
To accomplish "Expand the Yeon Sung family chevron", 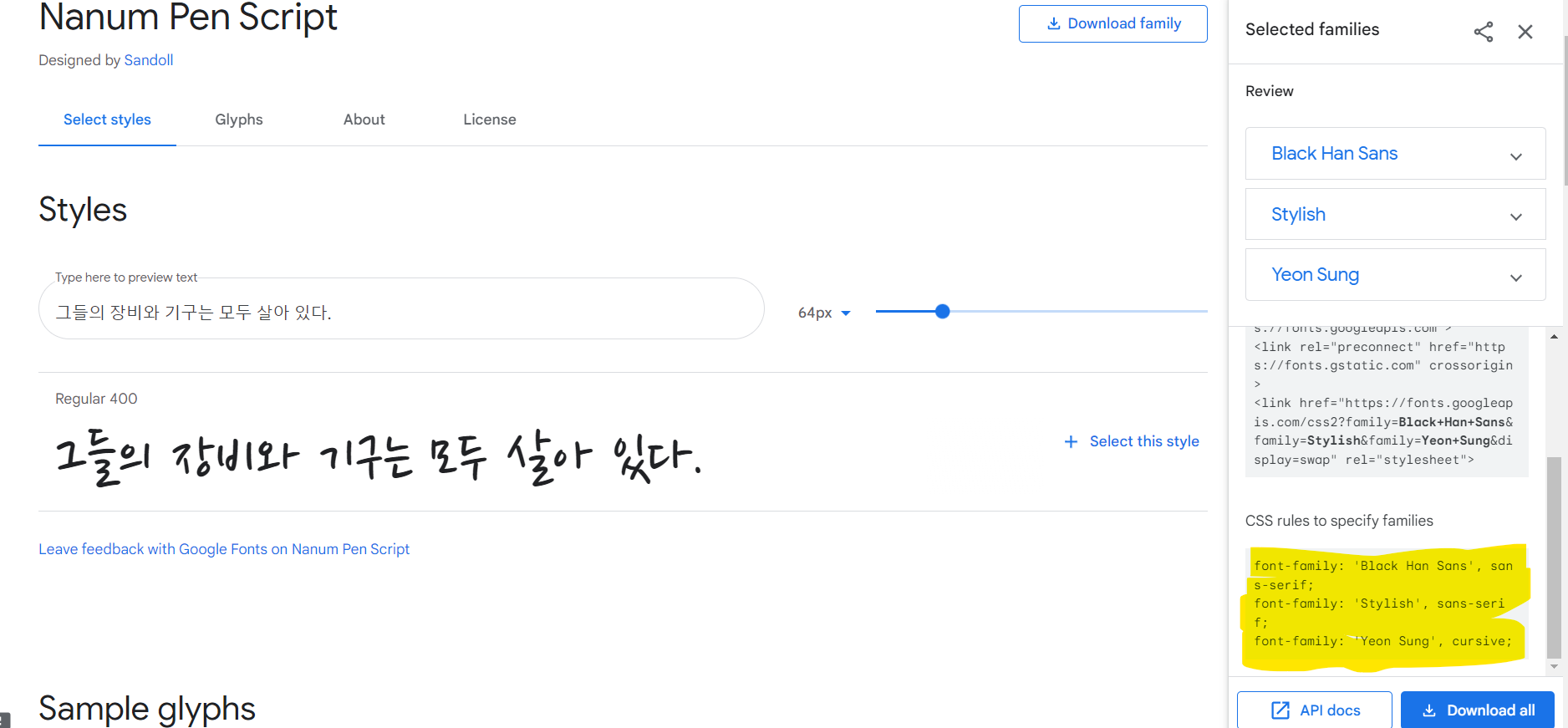I will [1515, 277].
